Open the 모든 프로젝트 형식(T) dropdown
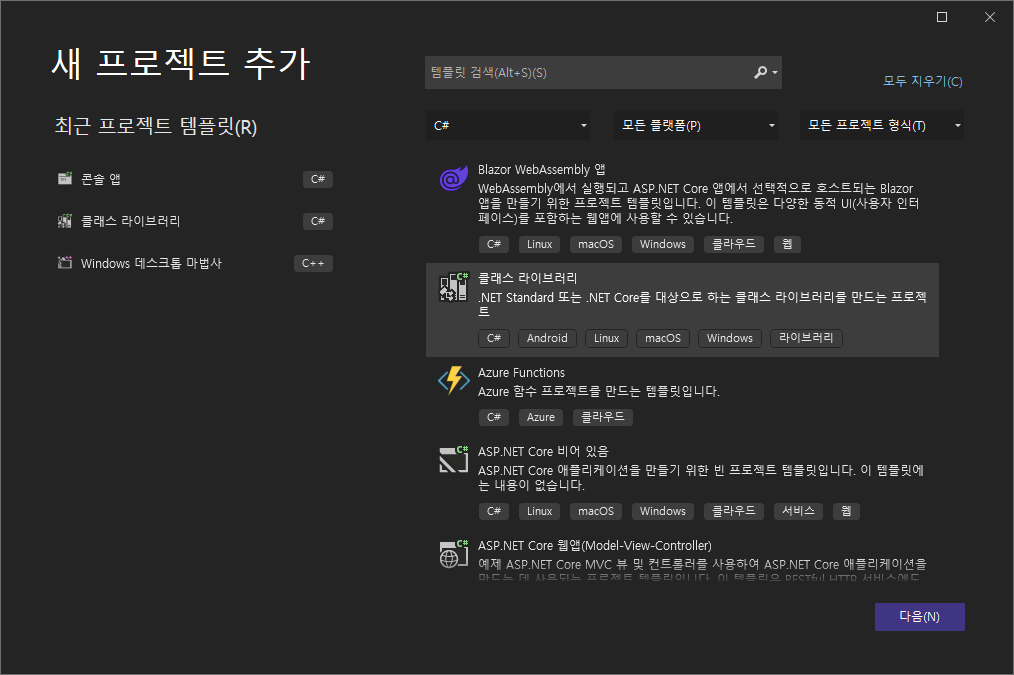 tap(882, 125)
